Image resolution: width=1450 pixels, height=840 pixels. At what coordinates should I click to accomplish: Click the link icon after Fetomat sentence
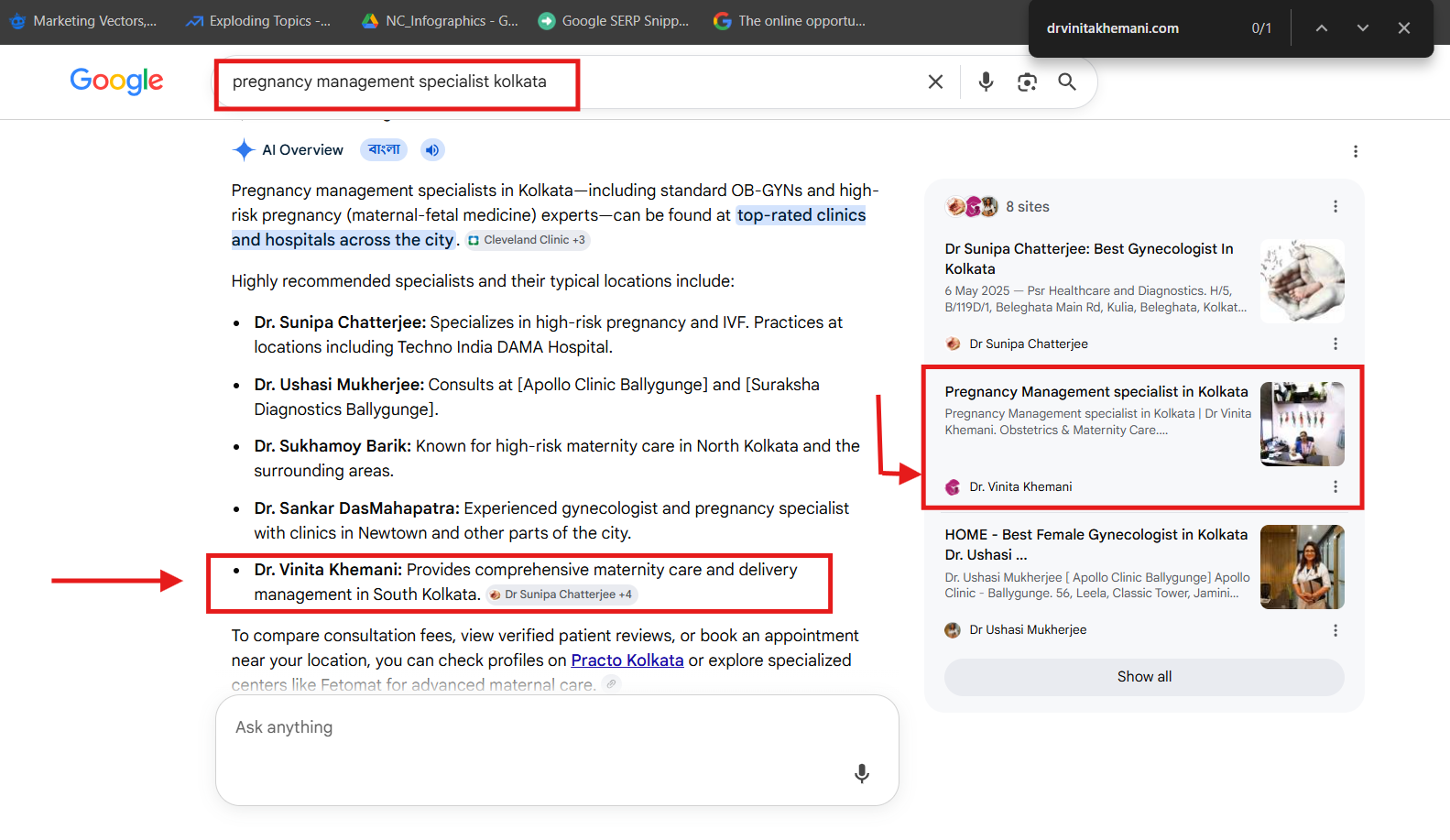[x=612, y=684]
